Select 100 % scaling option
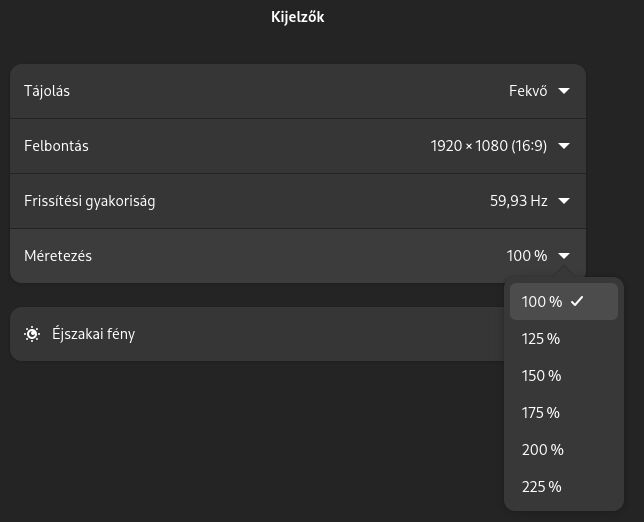 click(564, 301)
